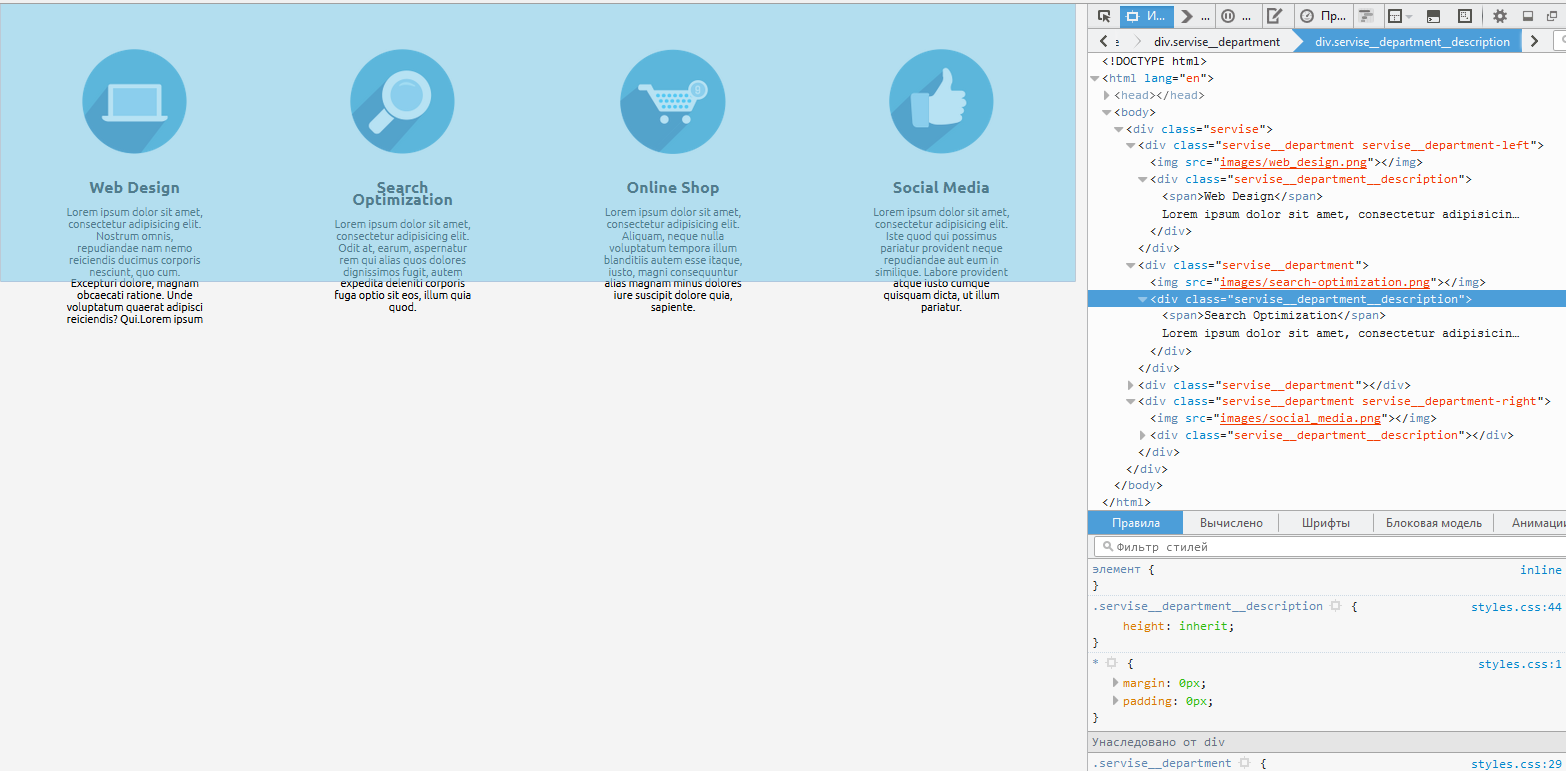The width and height of the screenshot is (1566, 771).
Task: Collapse the servise__department-left div node
Action: pos(1131,145)
